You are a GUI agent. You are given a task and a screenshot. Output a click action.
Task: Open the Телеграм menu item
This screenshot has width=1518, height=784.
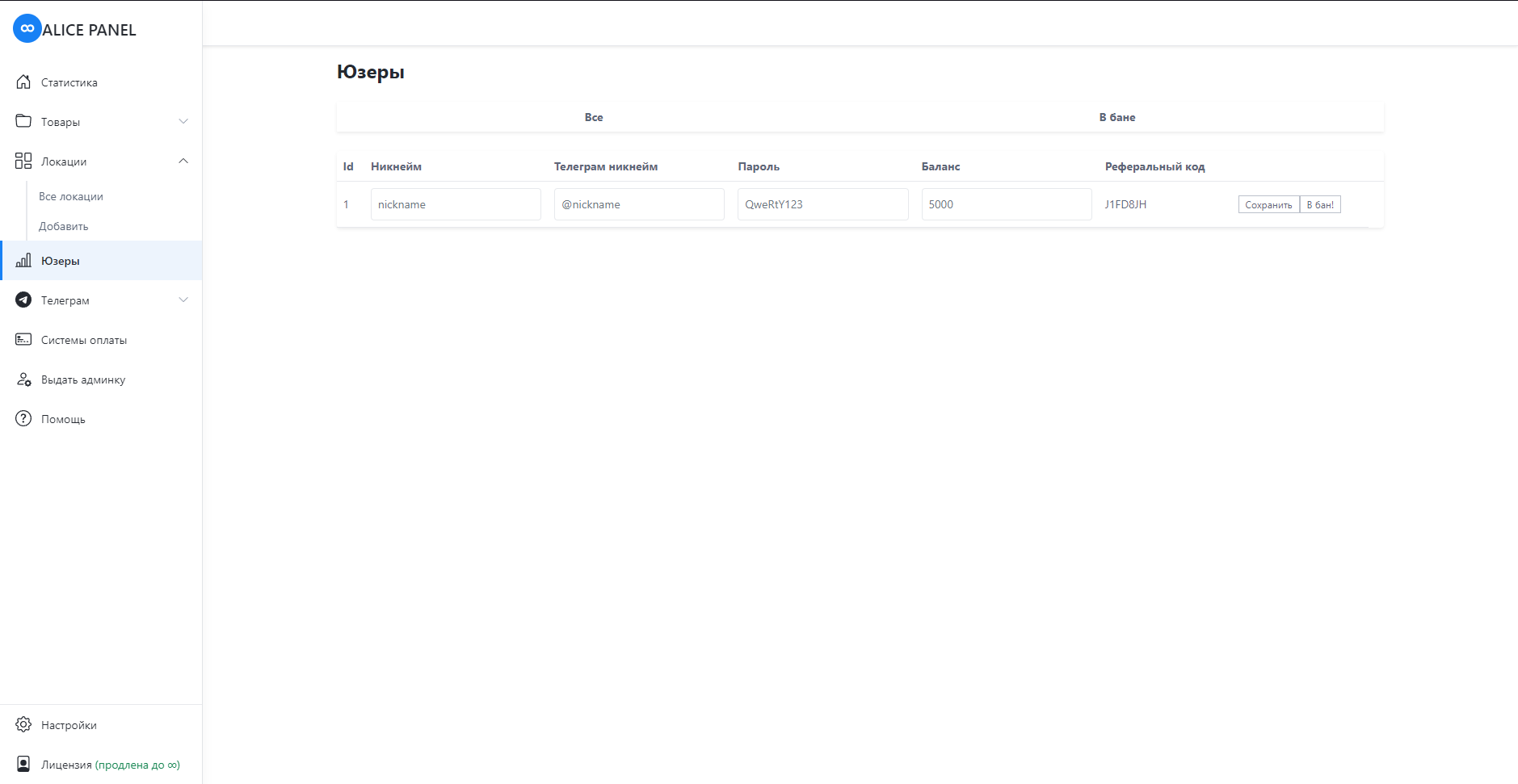coord(101,300)
